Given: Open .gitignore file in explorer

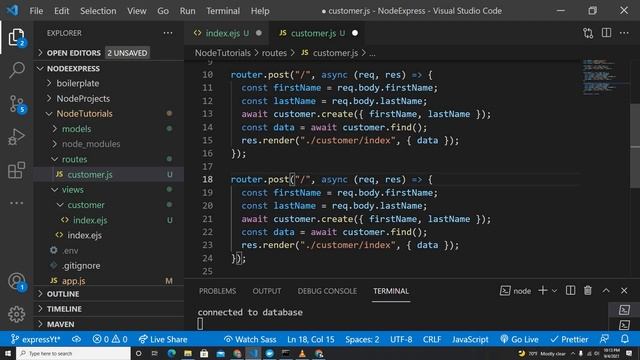Looking at the screenshot, I should tap(109, 265).
